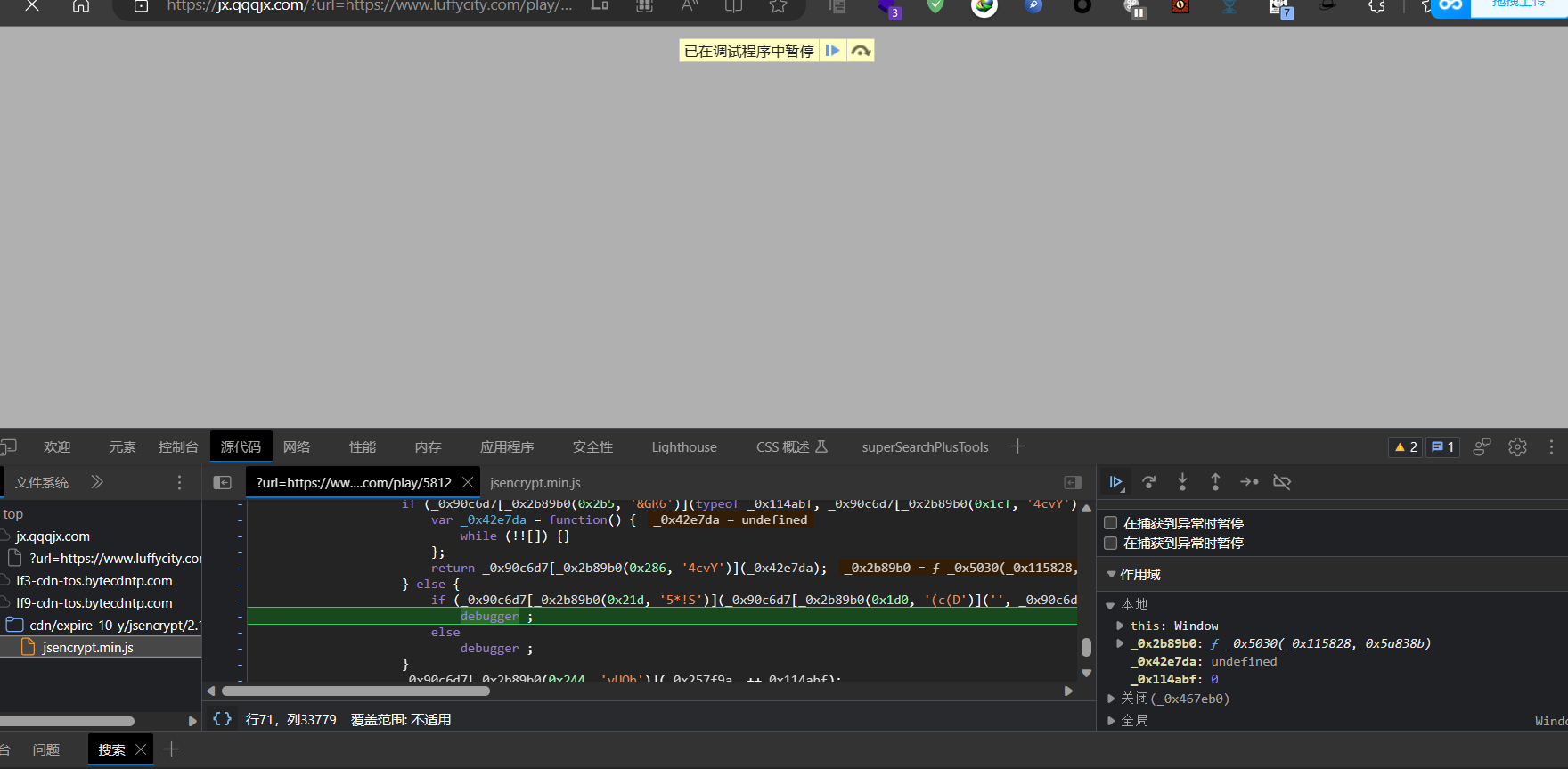Viewport: 1568px width, 769px height.
Task: Select jx.qqqjx.com in file tree
Action: point(53,536)
